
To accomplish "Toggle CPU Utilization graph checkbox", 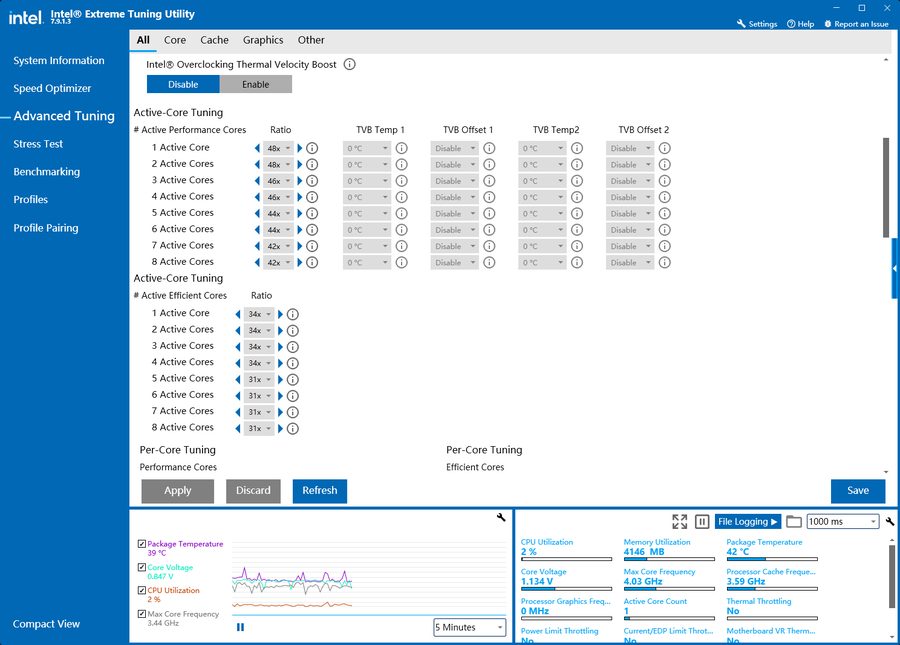I will [x=142, y=590].
